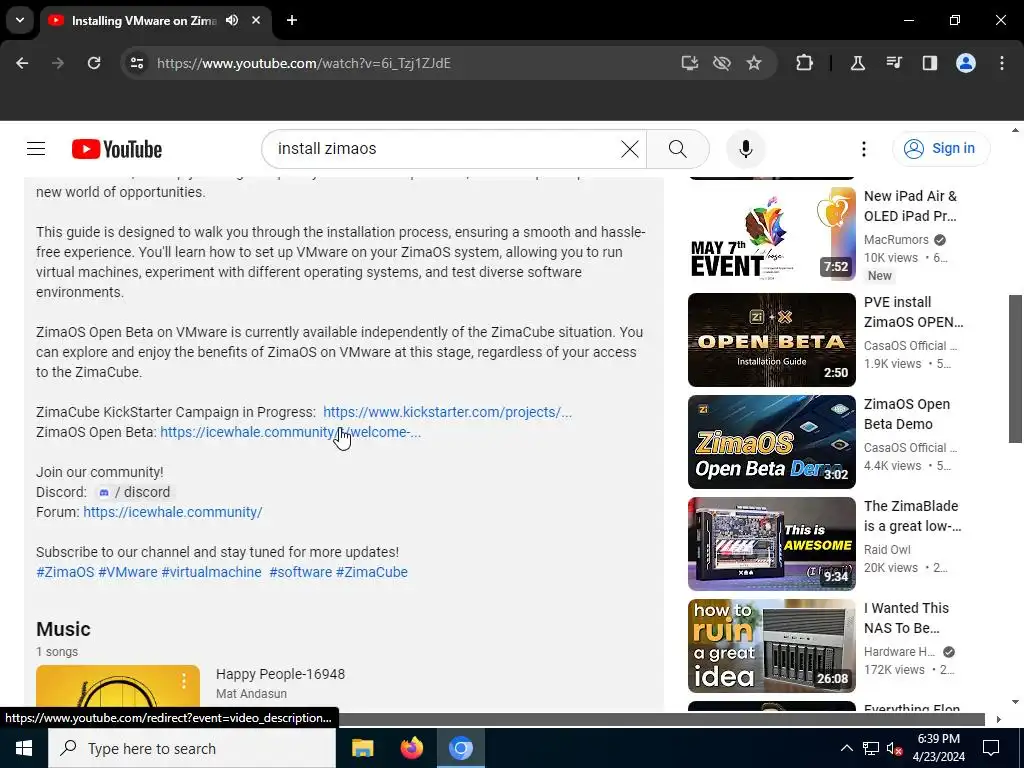Open the Extensions puzzle icon

[805, 63]
